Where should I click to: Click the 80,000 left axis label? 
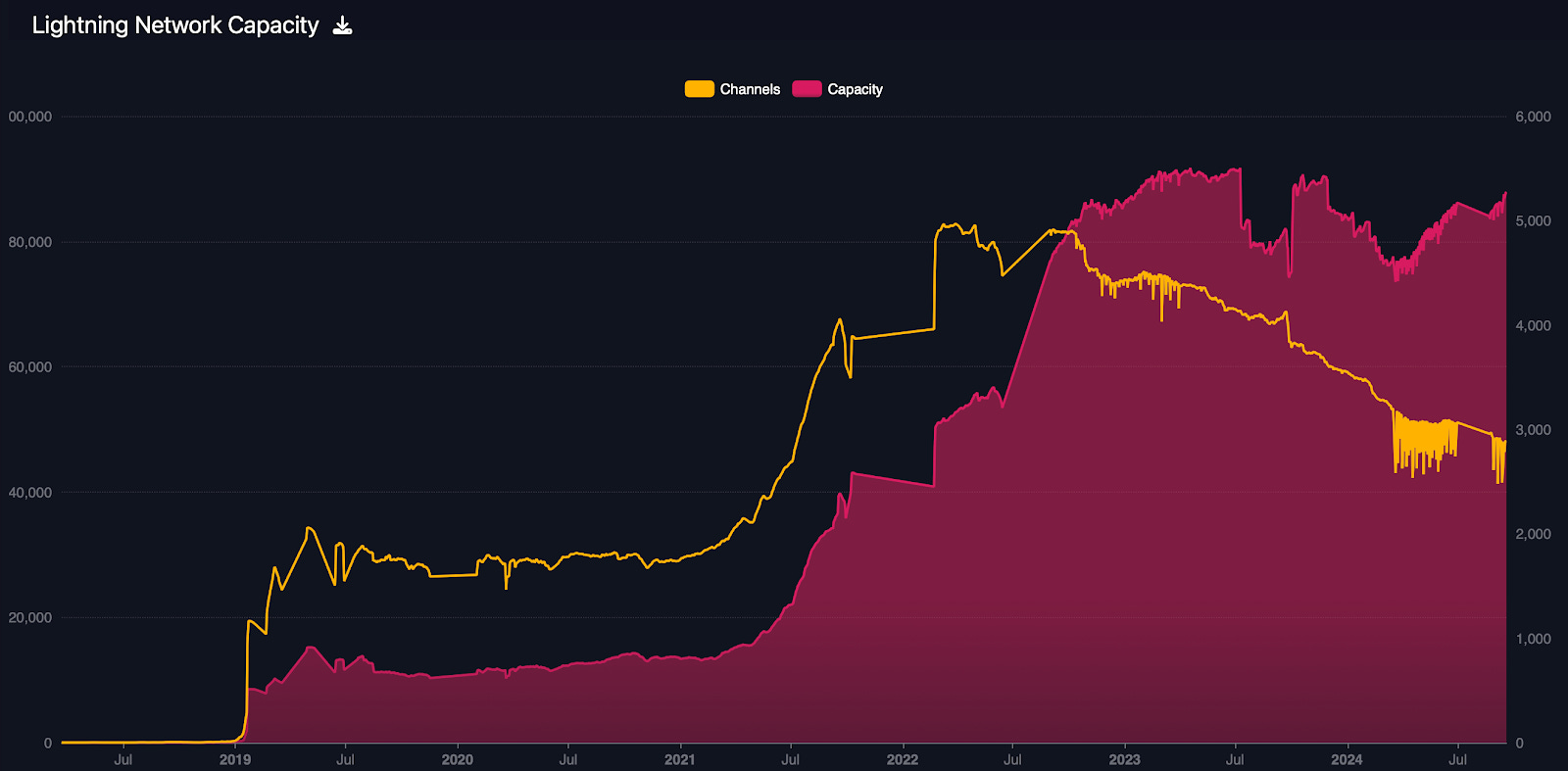pos(30,242)
